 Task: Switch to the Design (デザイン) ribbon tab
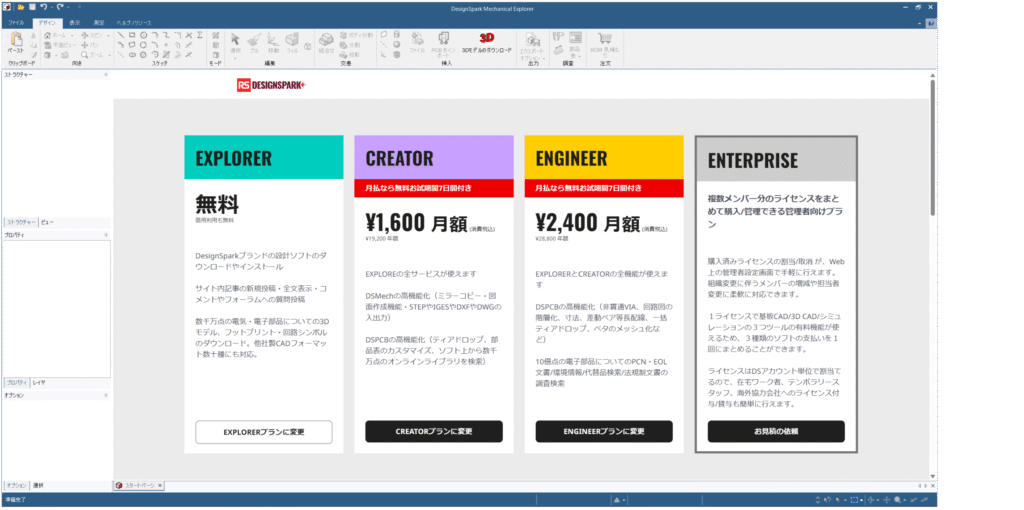tap(47, 23)
